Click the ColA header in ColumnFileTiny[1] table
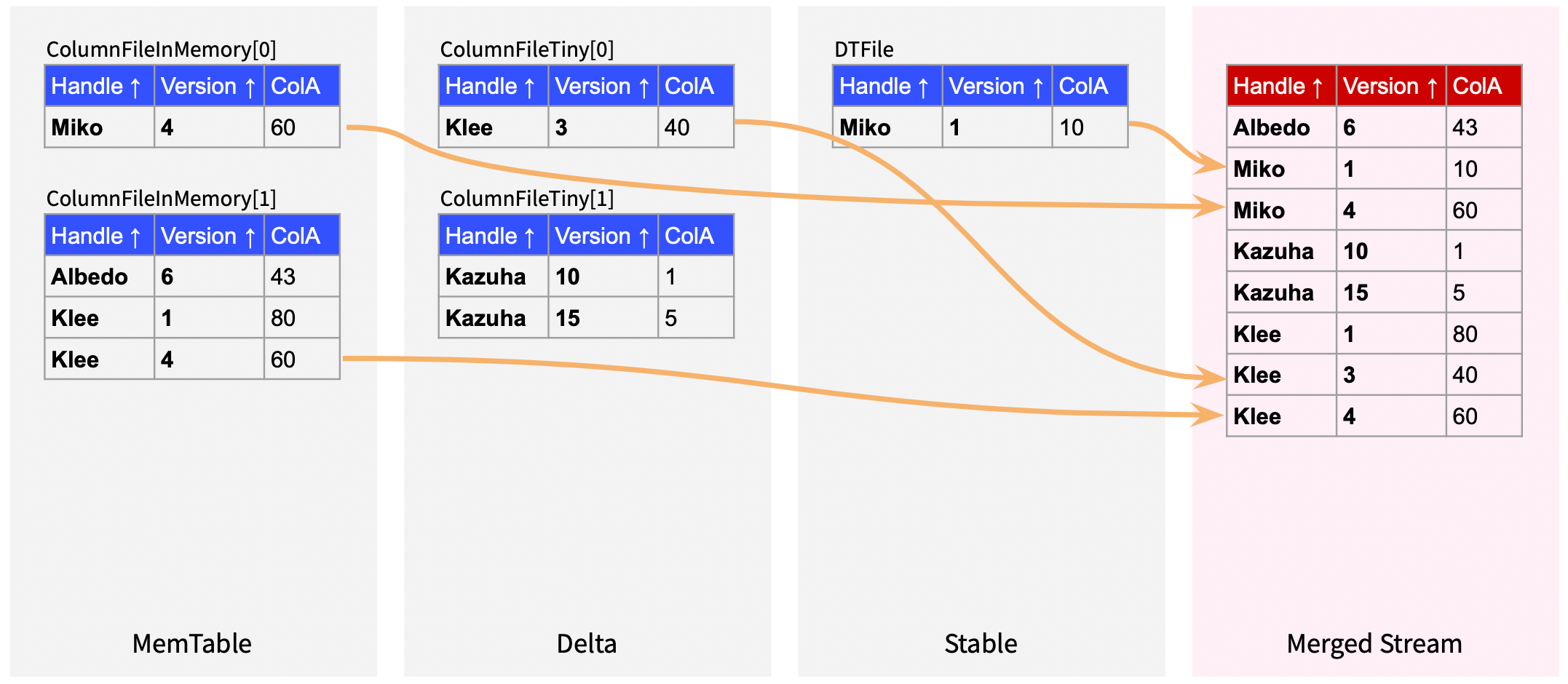The image size is (1568, 684). [689, 236]
